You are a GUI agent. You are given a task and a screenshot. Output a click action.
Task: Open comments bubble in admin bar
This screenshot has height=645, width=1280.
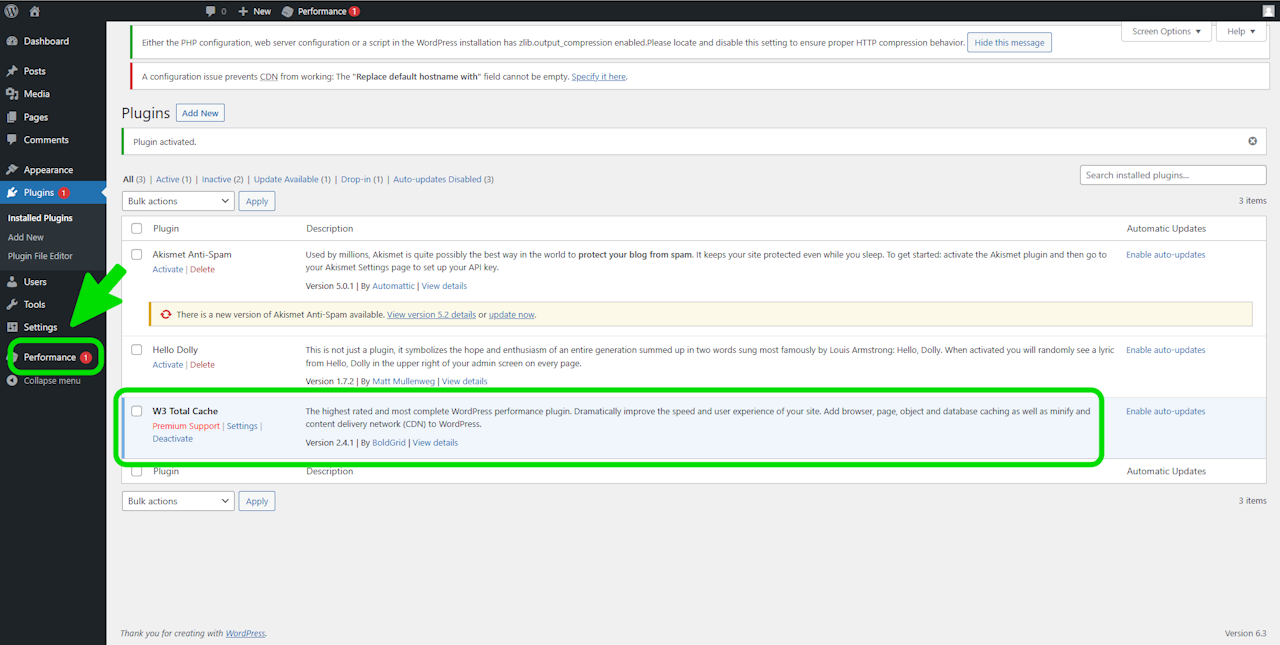click(215, 11)
